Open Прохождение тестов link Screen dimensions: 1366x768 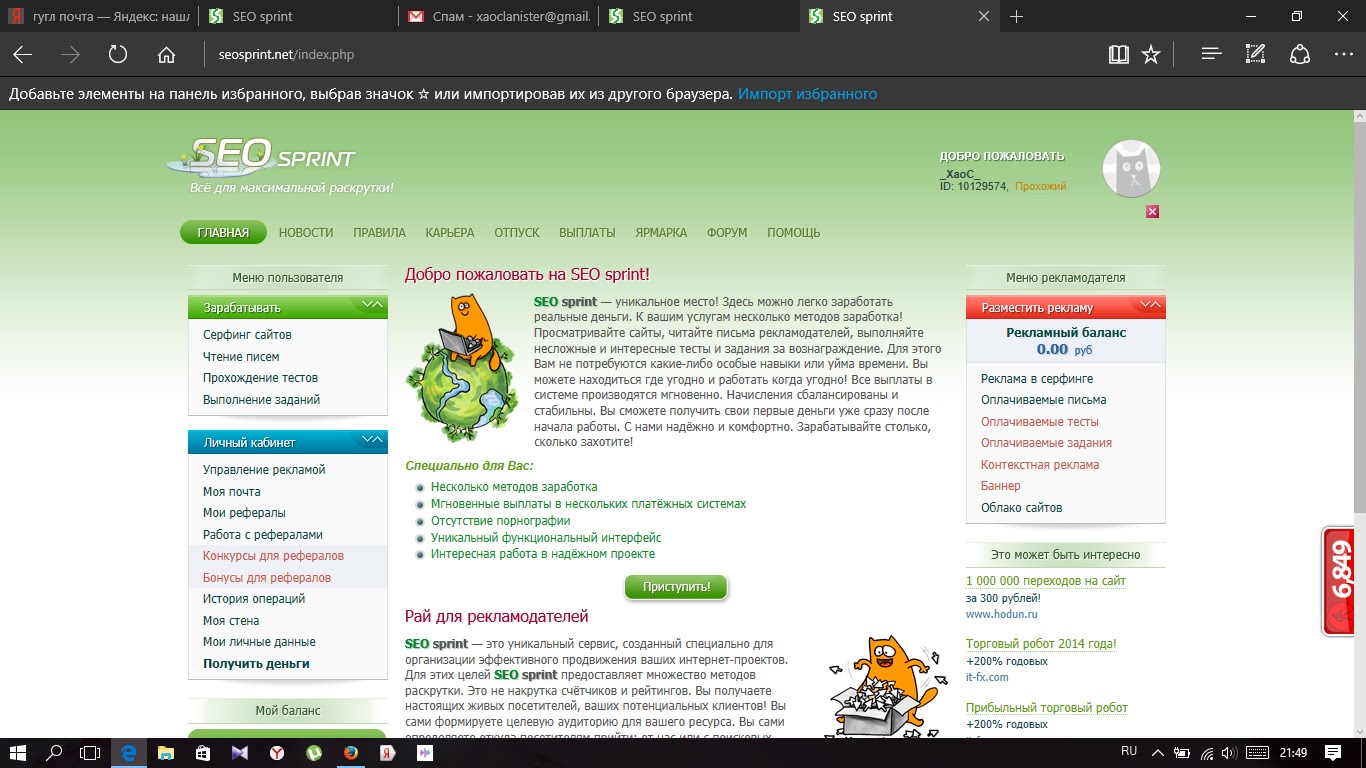pyautogui.click(x=260, y=378)
